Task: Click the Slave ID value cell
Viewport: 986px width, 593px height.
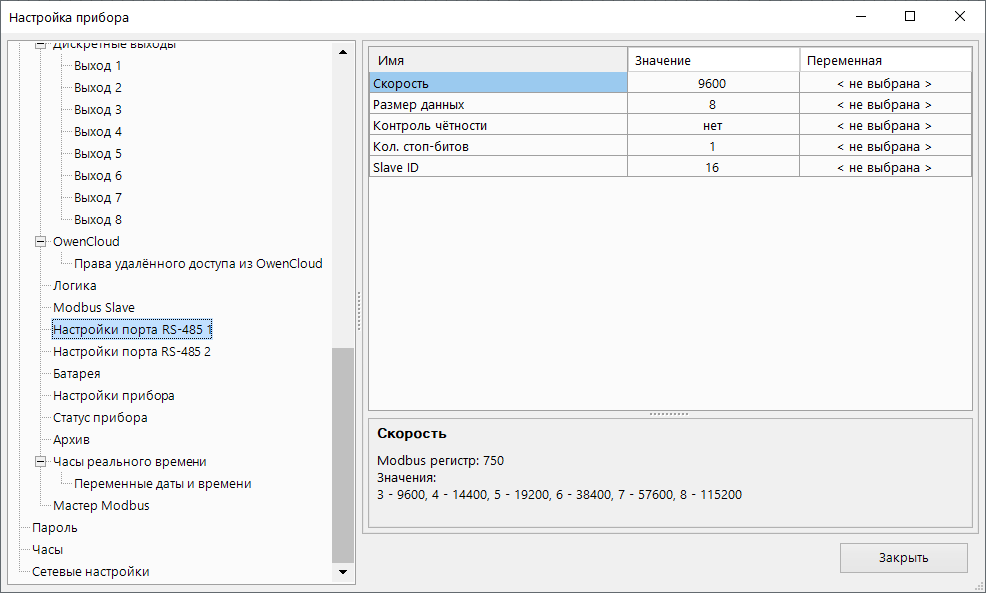Action: coord(712,168)
